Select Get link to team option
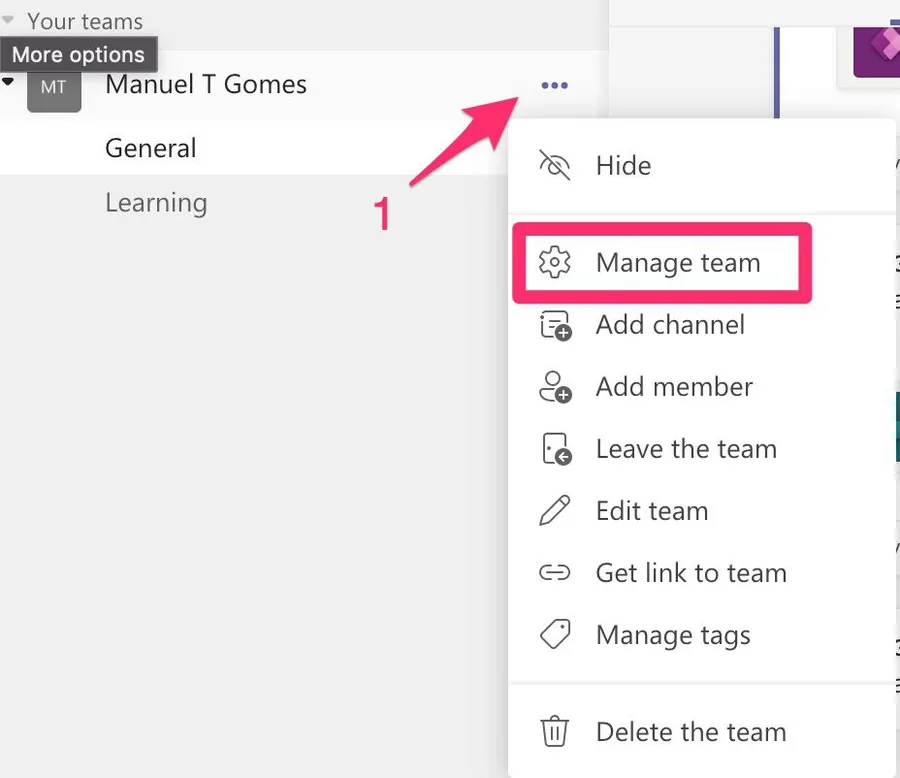The height and width of the screenshot is (778, 900). click(691, 573)
